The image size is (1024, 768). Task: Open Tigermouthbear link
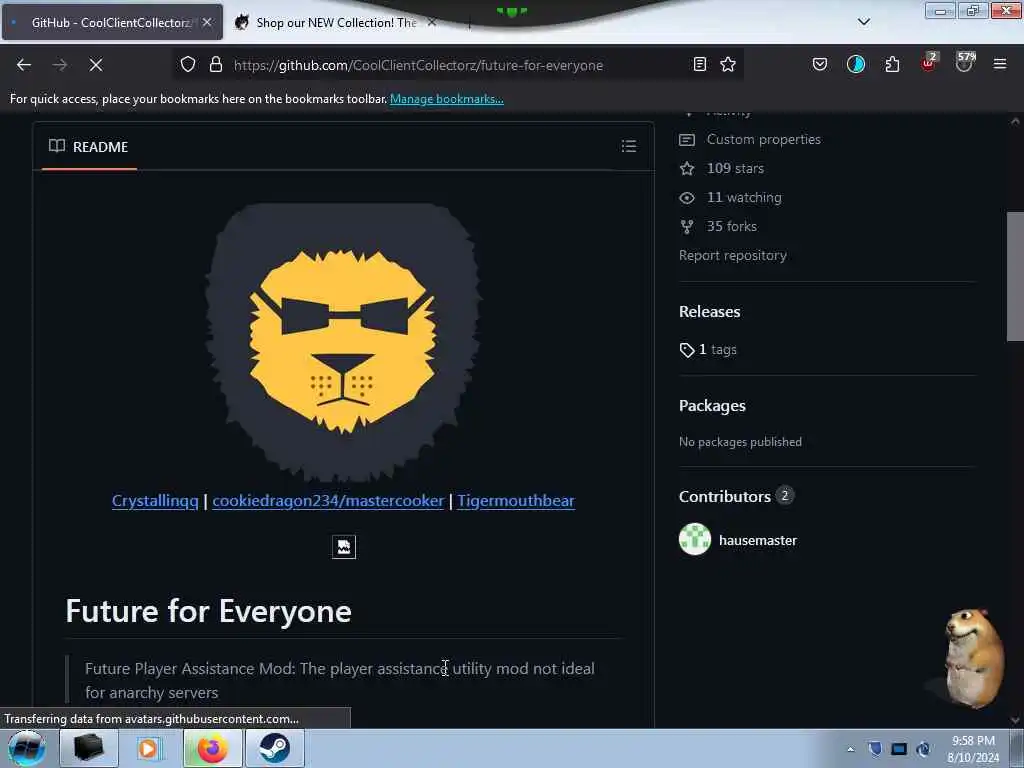(x=516, y=501)
